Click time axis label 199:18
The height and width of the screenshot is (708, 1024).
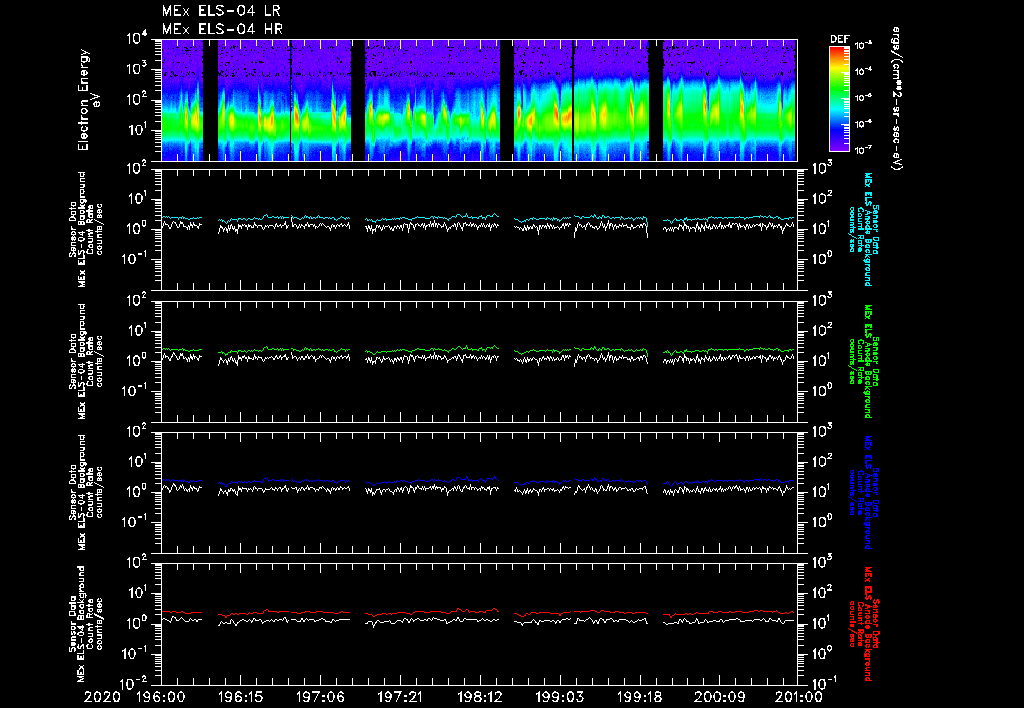pos(639,698)
